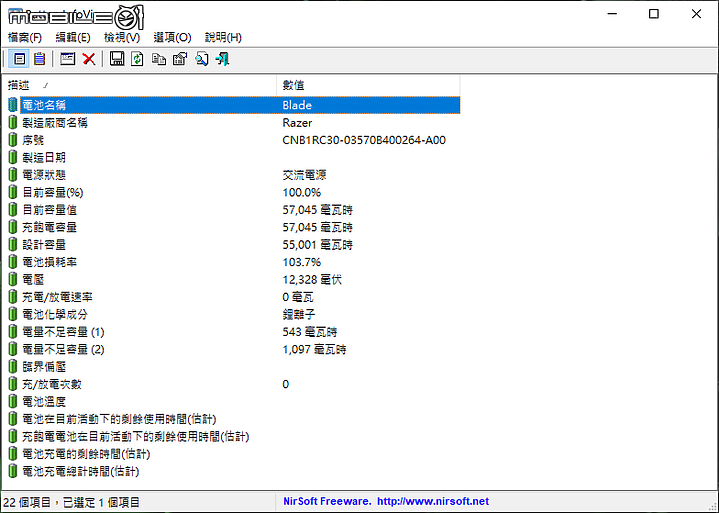Select the battery information view toolbar icon
Image resolution: width=719 pixels, height=513 pixels.
pos(19,59)
